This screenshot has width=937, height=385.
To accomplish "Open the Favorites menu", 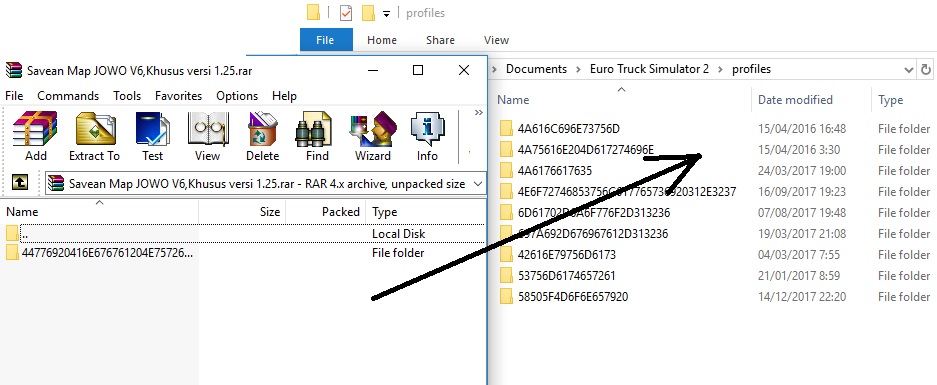I will 178,96.
